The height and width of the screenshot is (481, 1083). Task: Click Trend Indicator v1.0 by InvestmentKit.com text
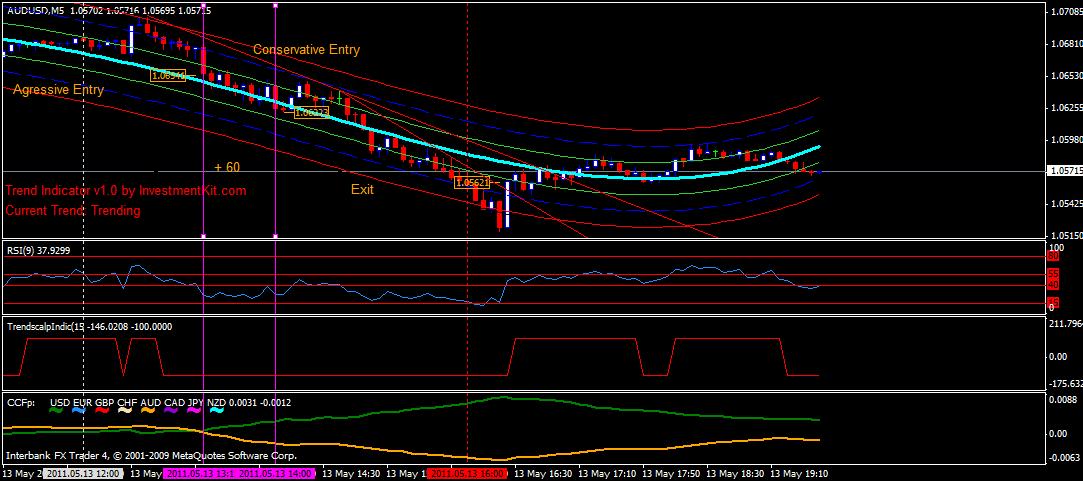[x=126, y=190]
